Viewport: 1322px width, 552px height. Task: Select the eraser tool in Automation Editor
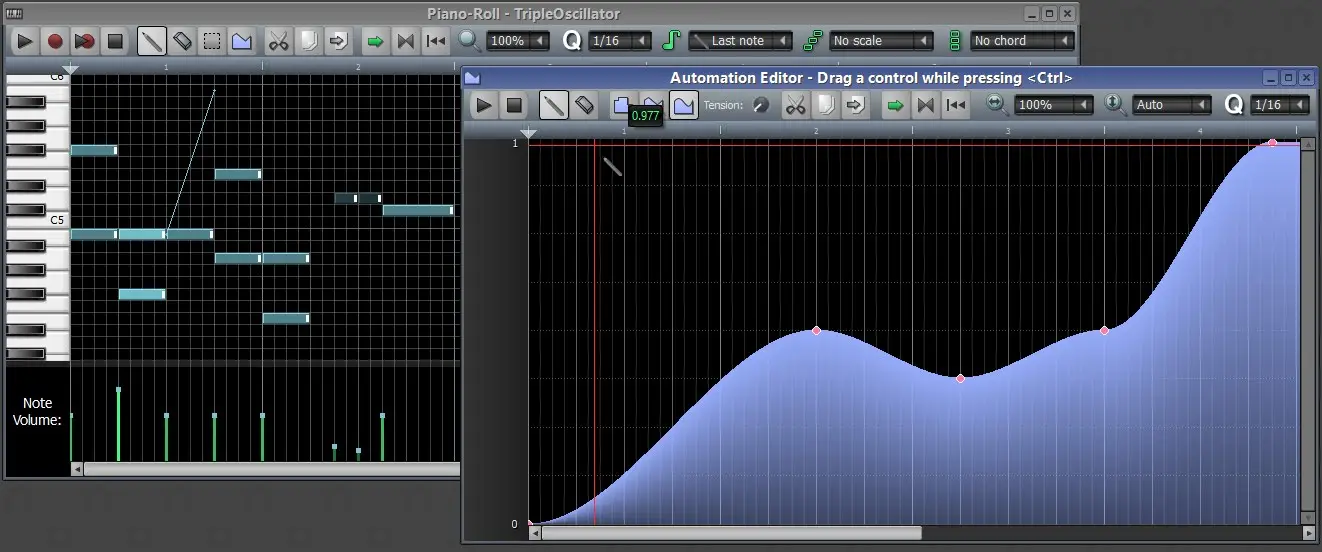point(585,105)
